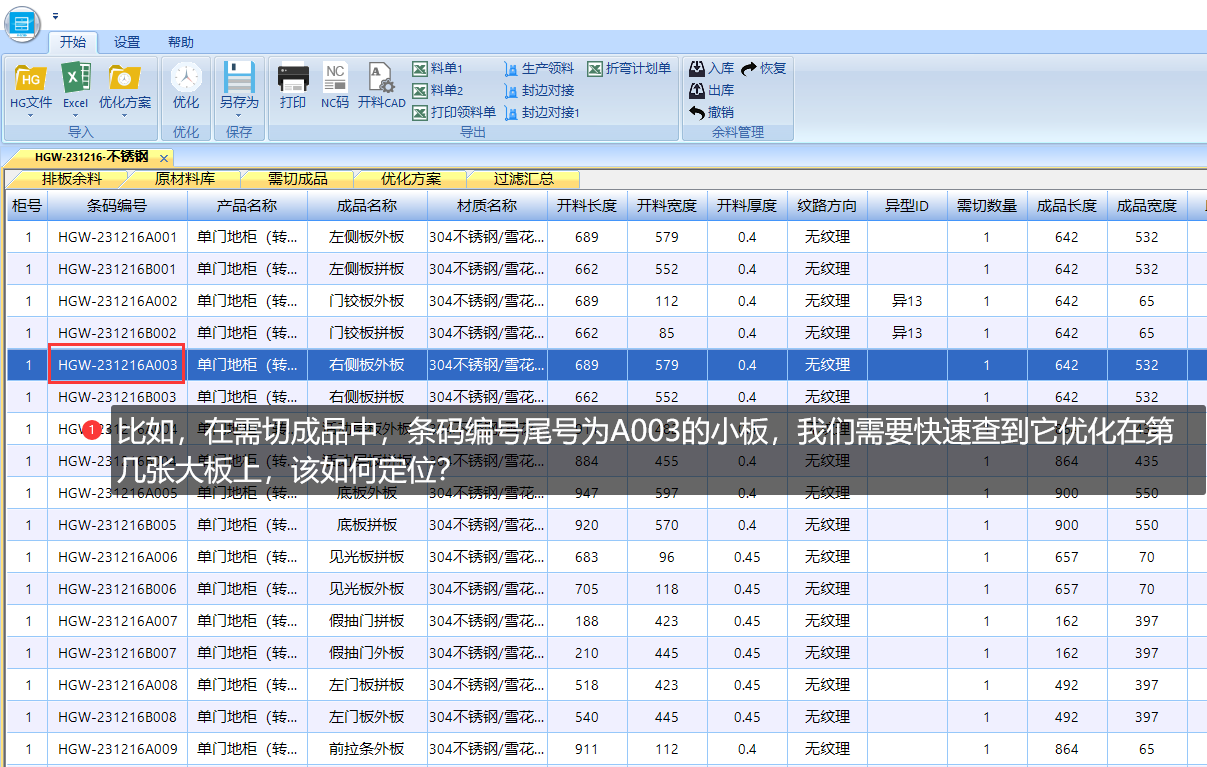
Task: Click 入库 in 余料管理
Action: tap(712, 68)
